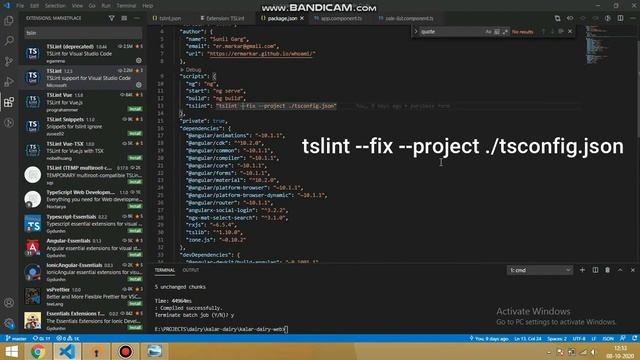Install the Typescript Essentials extension
The width and height of the screenshot is (640, 360).
click(x=135, y=231)
